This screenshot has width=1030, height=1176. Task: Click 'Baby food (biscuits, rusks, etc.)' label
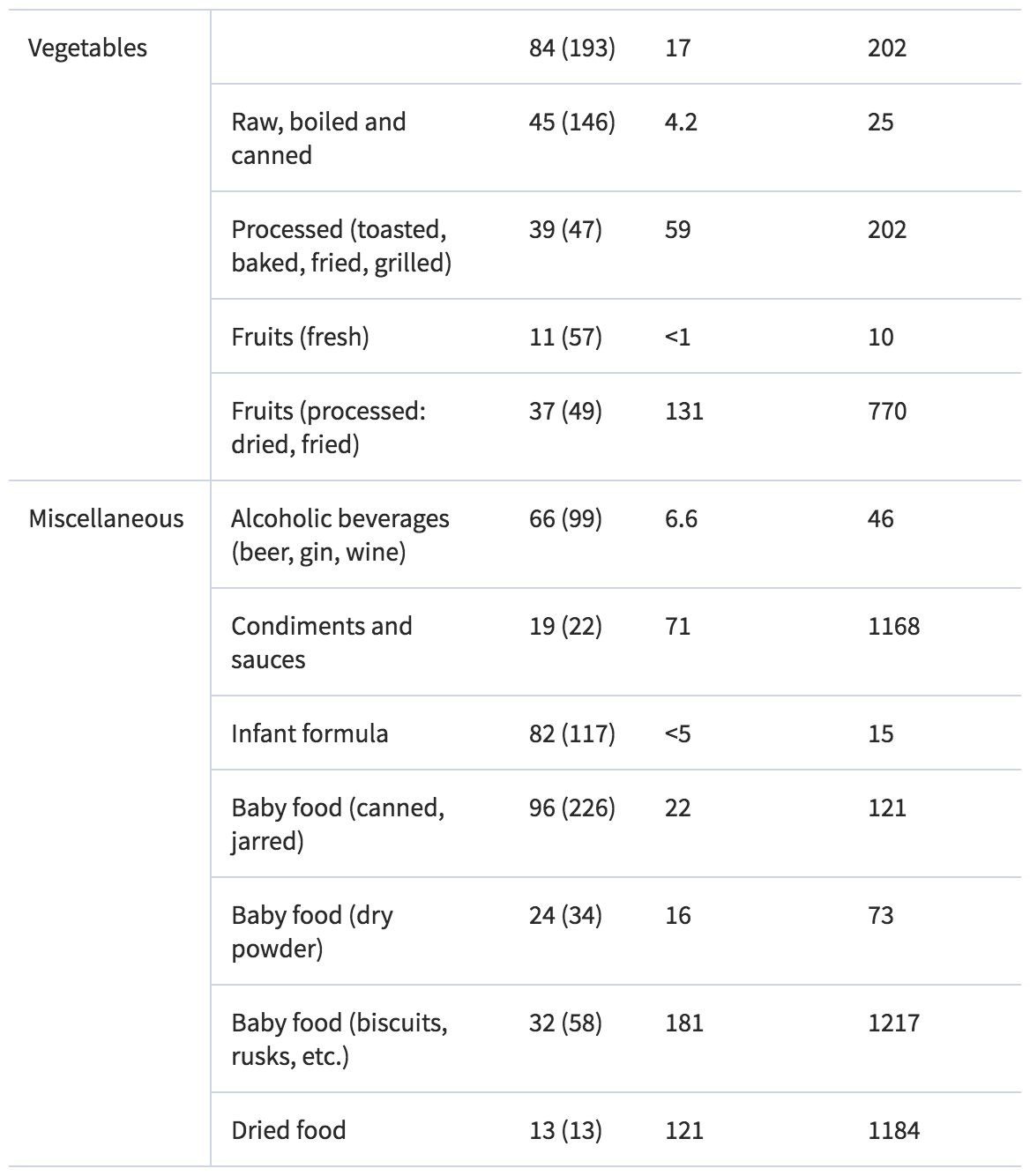coord(340,1039)
